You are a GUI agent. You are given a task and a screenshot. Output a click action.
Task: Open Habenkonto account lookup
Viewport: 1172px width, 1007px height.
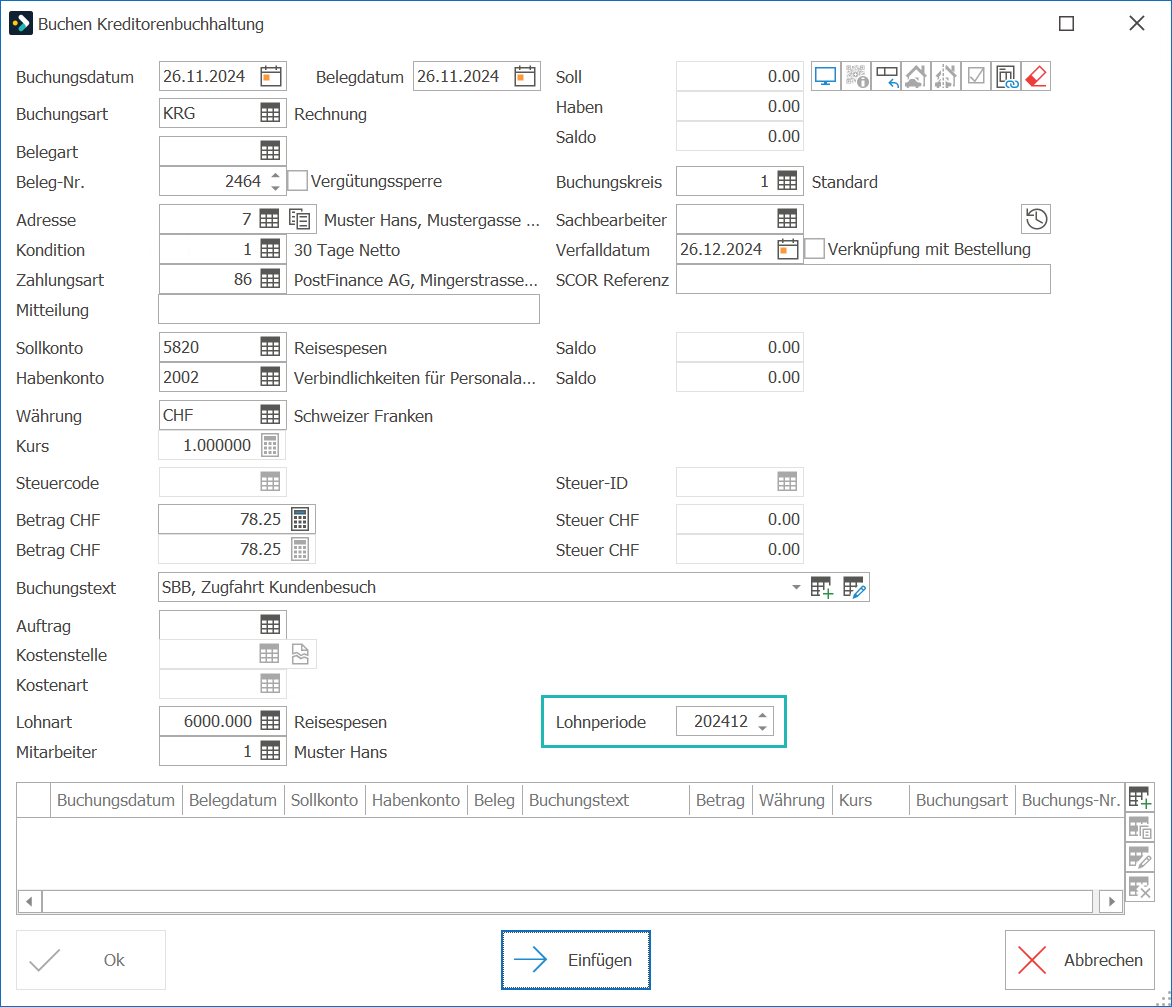(x=270, y=377)
